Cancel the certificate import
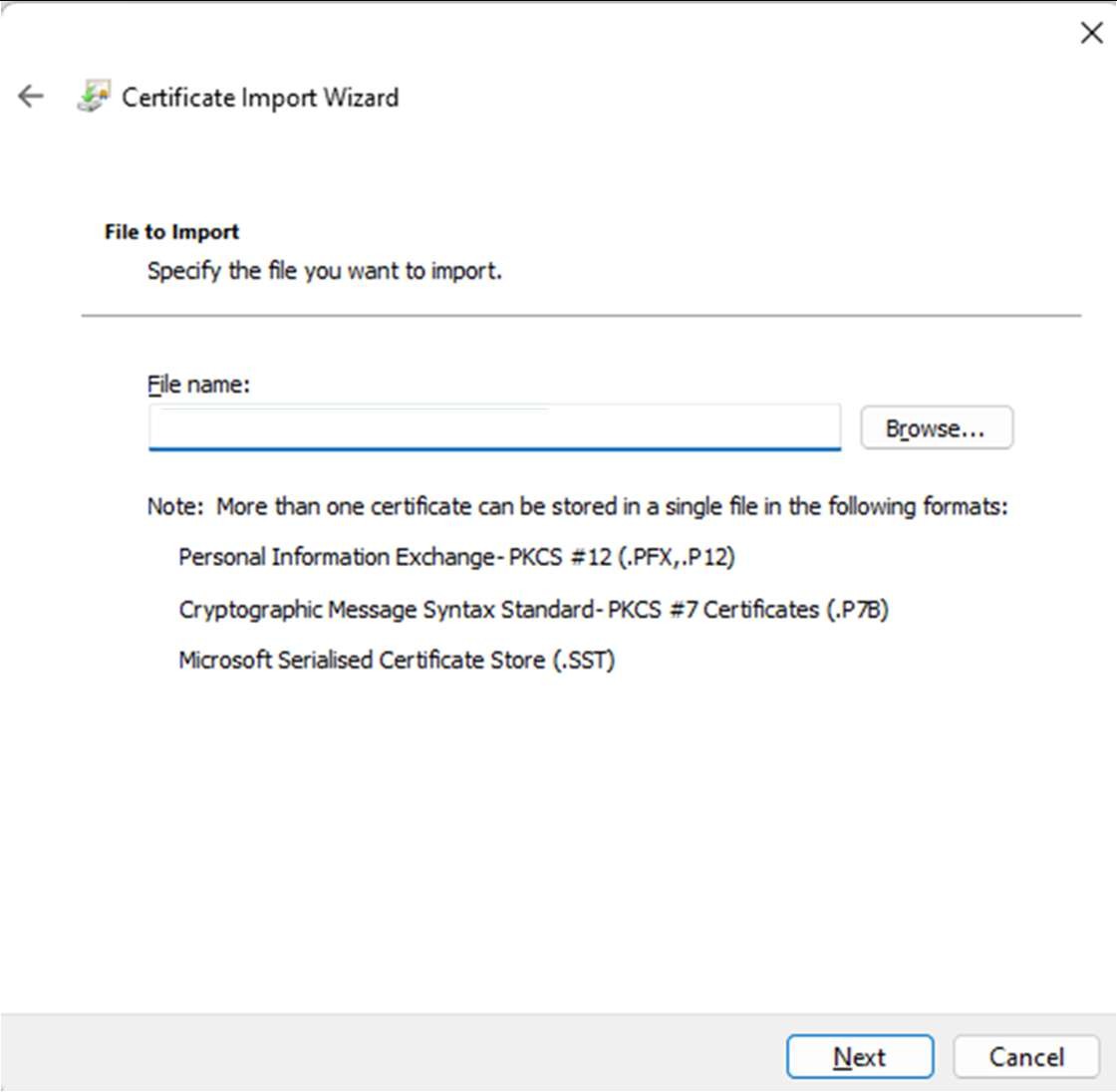The width and height of the screenshot is (1117, 1092). [x=1025, y=1057]
